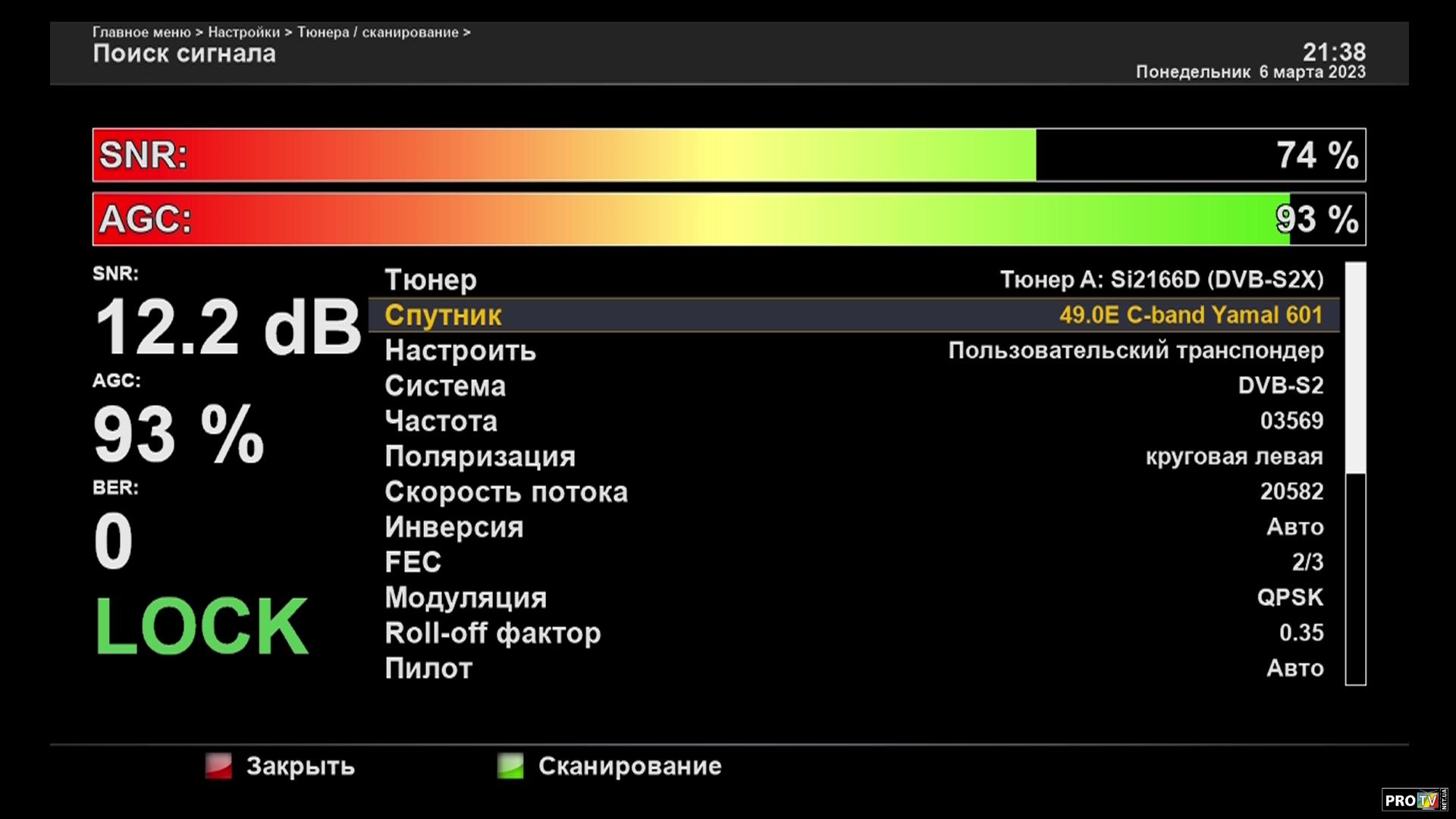Viewport: 1456px width, 819px height.
Task: Click the PRO TV watermark logo
Action: tap(1414, 800)
